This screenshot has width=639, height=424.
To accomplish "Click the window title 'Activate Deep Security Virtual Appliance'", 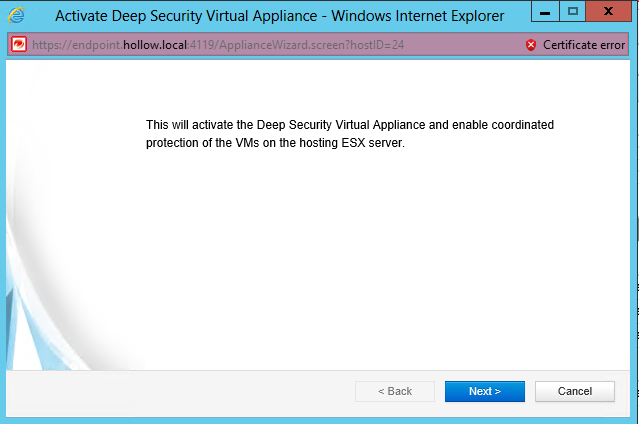I will click(279, 16).
